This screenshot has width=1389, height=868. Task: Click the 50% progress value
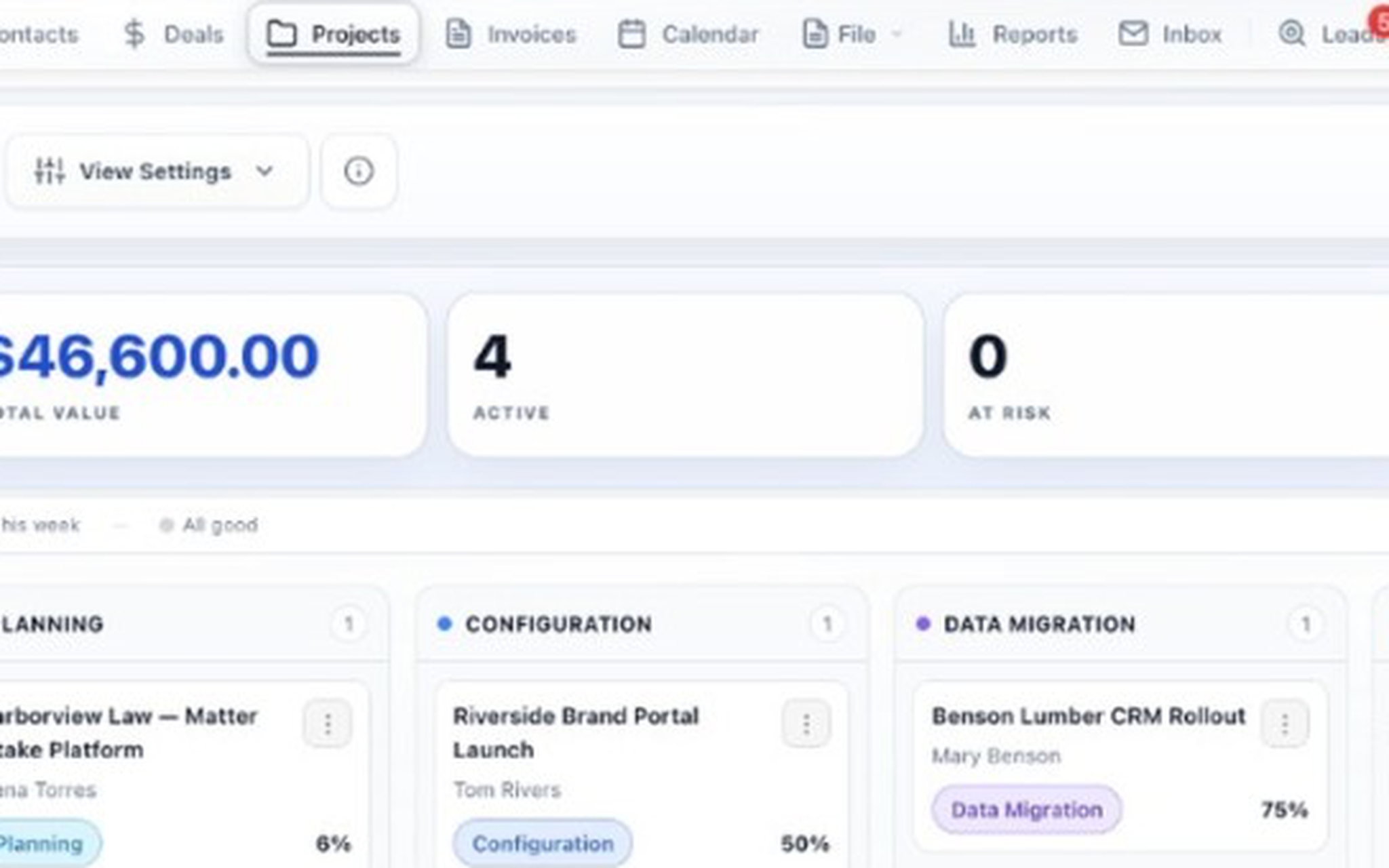805,844
